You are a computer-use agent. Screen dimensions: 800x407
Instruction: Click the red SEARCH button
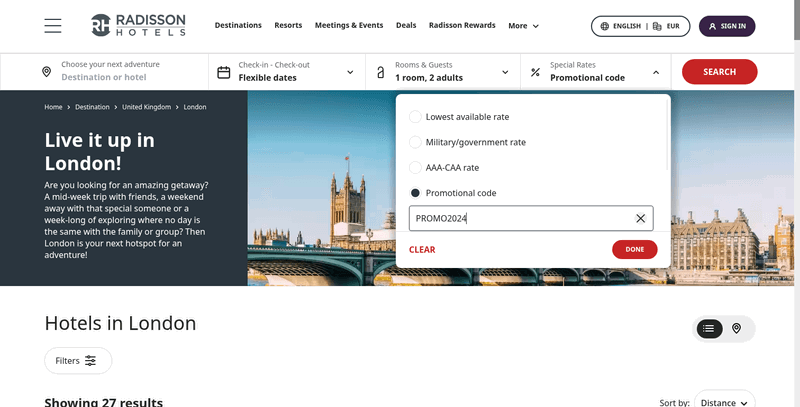(719, 71)
